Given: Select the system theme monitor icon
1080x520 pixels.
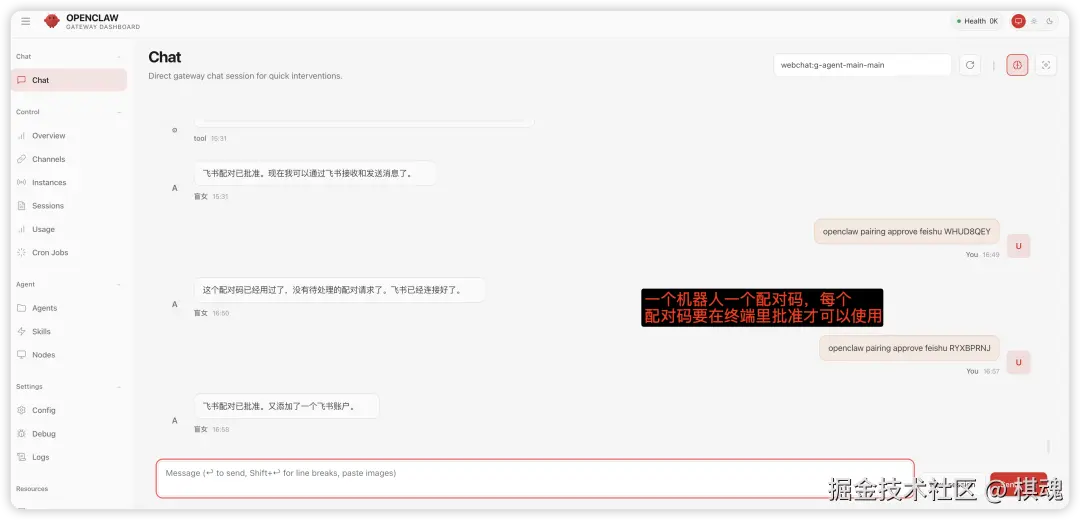Looking at the screenshot, I should [1018, 21].
